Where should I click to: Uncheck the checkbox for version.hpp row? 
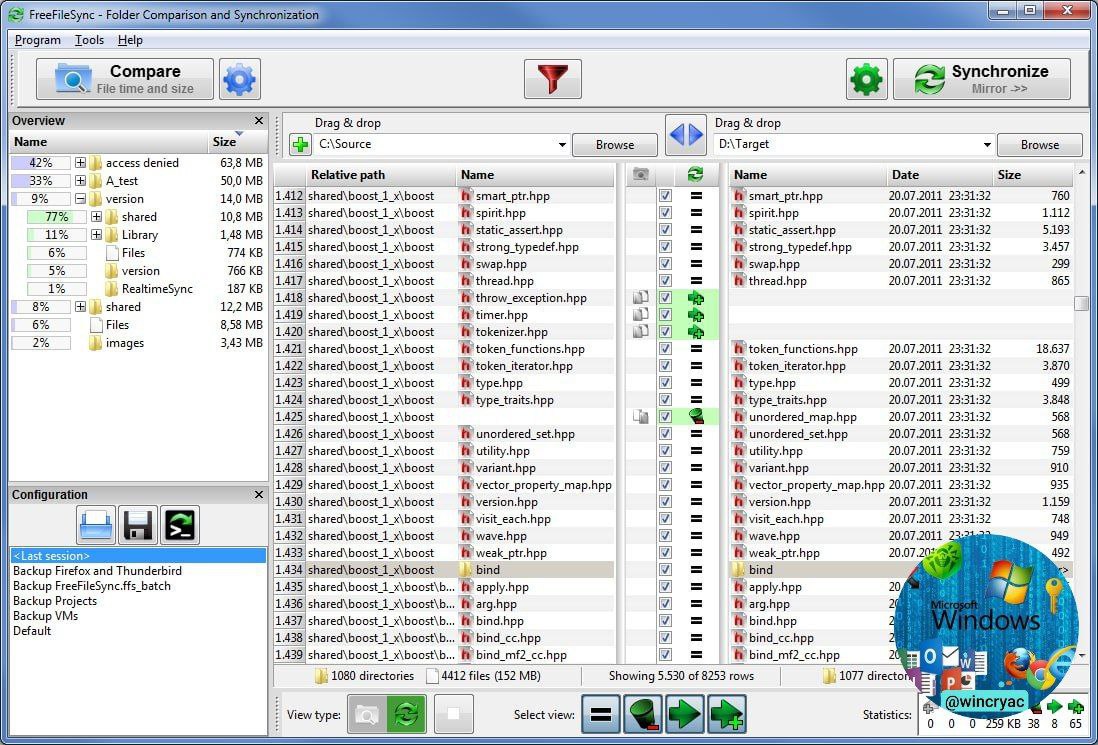(x=665, y=502)
